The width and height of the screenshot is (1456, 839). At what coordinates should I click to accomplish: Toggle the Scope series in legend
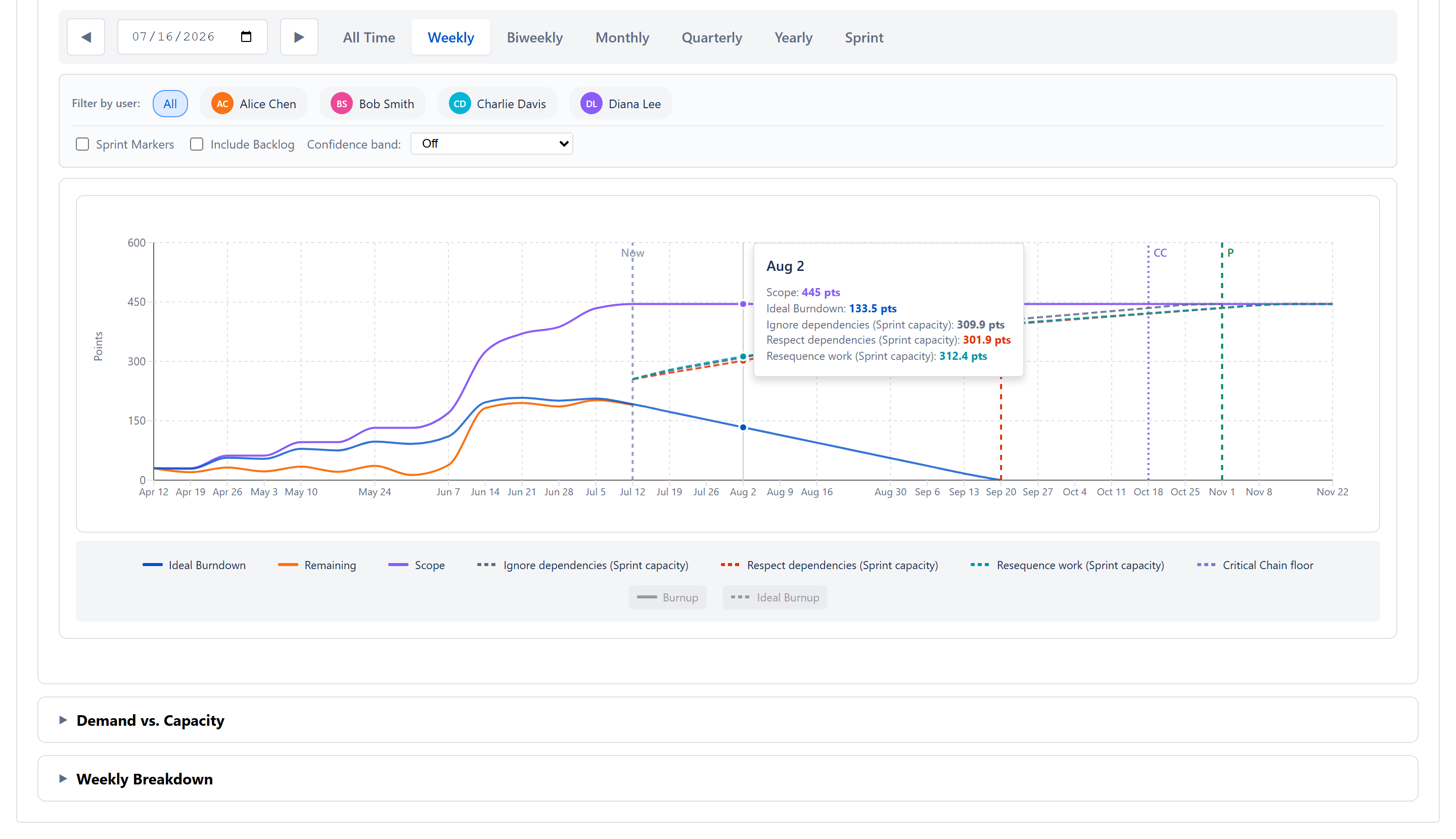point(417,565)
